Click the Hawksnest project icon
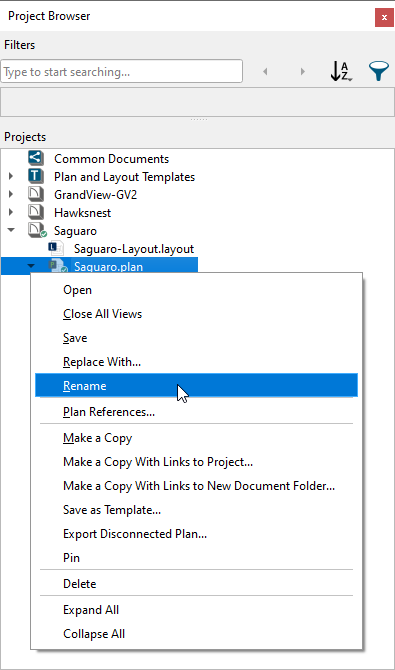The width and height of the screenshot is (395, 670). pos(36,212)
